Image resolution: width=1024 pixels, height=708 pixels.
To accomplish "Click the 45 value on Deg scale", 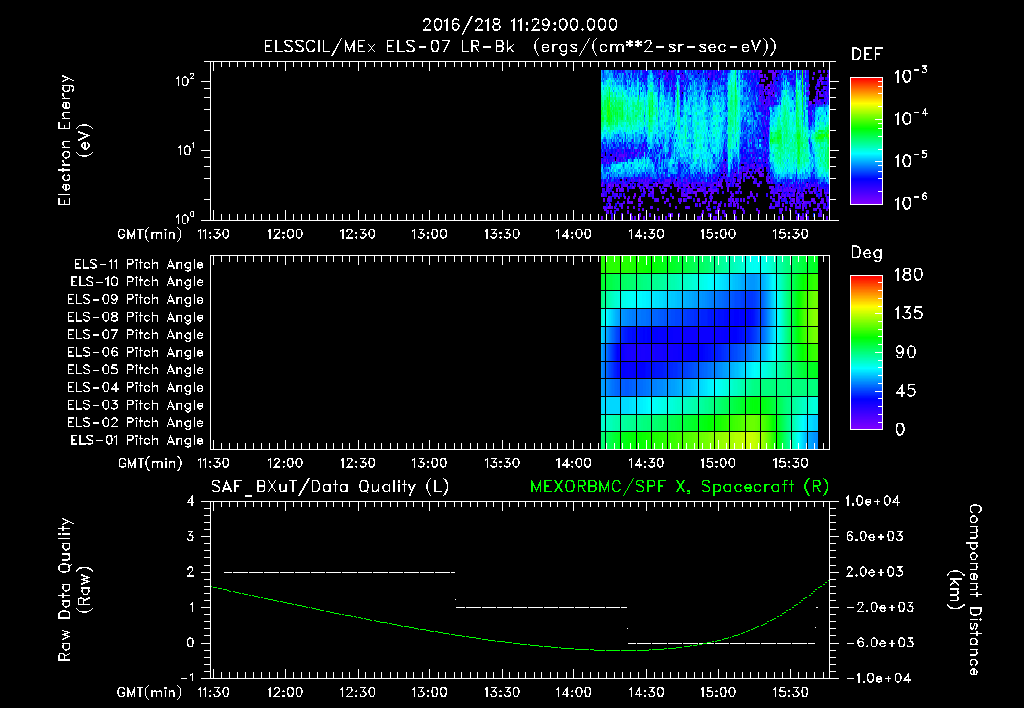I will click(906, 391).
